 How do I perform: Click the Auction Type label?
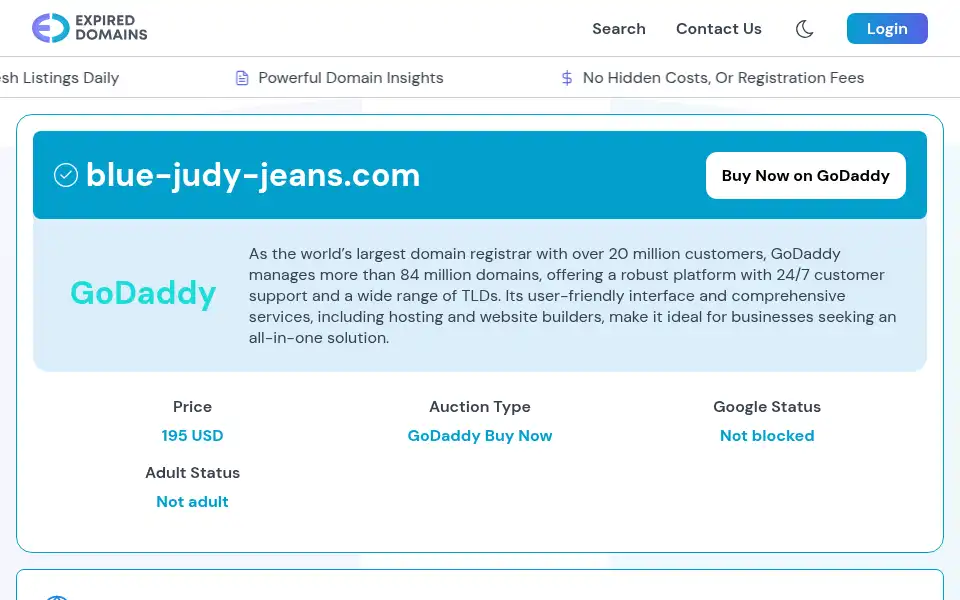(480, 407)
